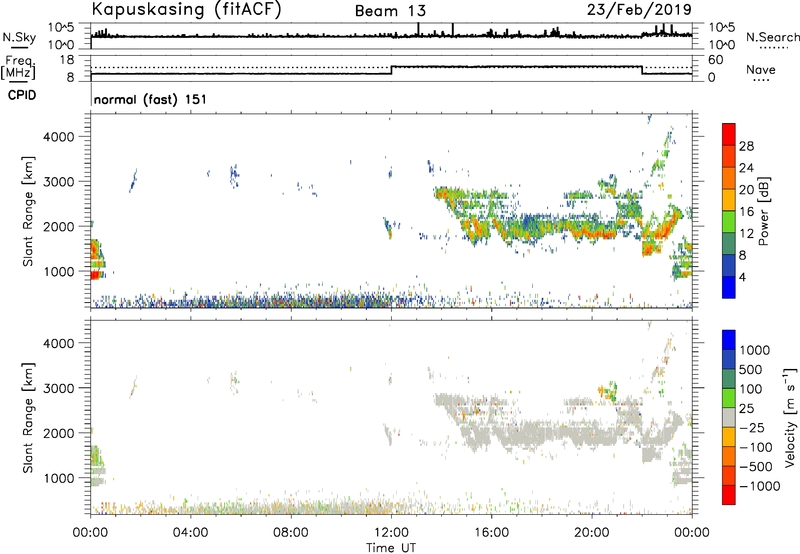Click the "N.Search" legend label
The height and width of the screenshot is (554, 800).
(772, 37)
